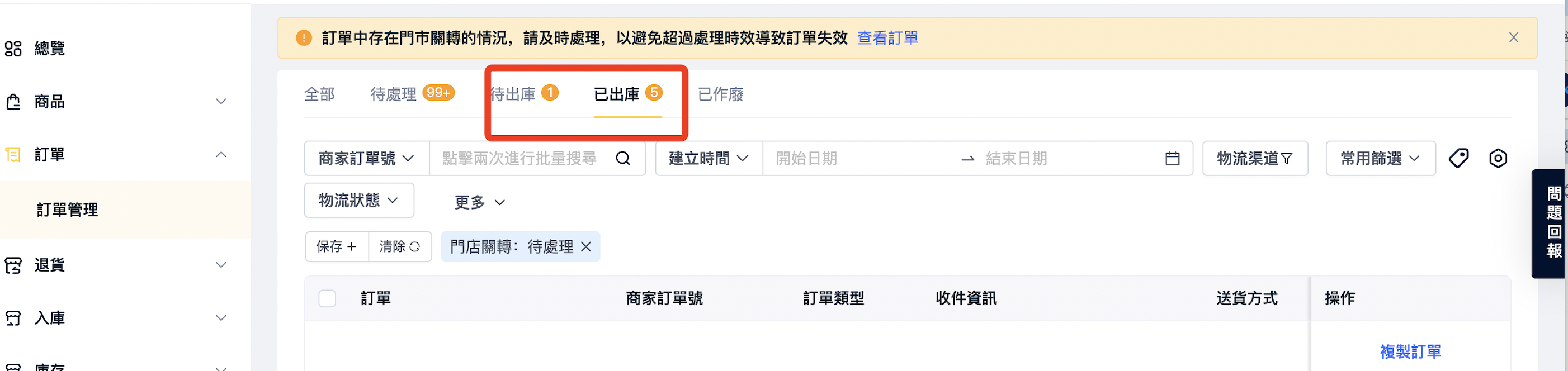Click the 物流渠道 filter button
The image size is (1568, 371).
pos(1254,159)
